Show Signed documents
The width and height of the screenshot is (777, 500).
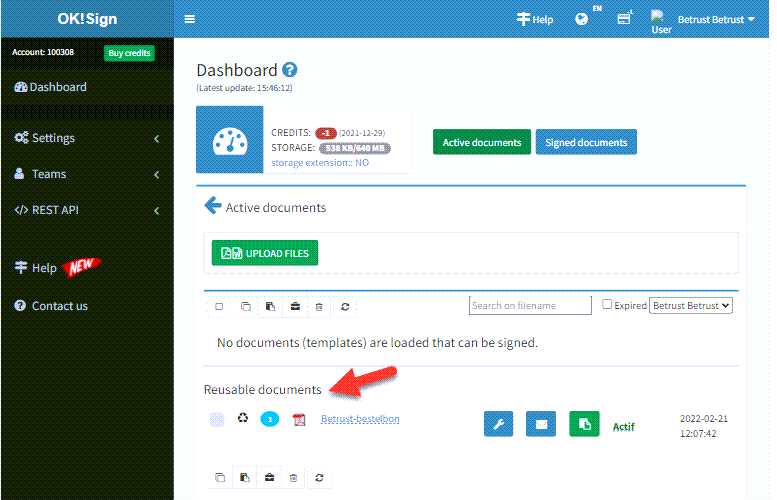tap(586, 142)
